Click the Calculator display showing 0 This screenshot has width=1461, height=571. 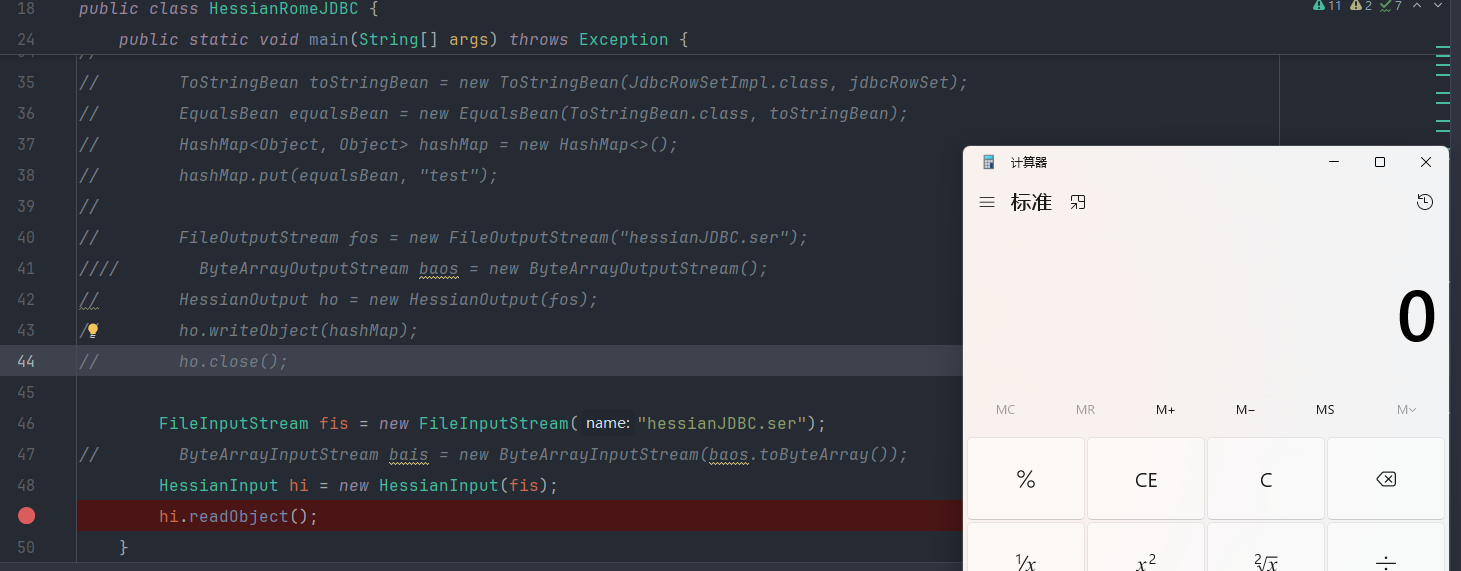tap(1416, 318)
